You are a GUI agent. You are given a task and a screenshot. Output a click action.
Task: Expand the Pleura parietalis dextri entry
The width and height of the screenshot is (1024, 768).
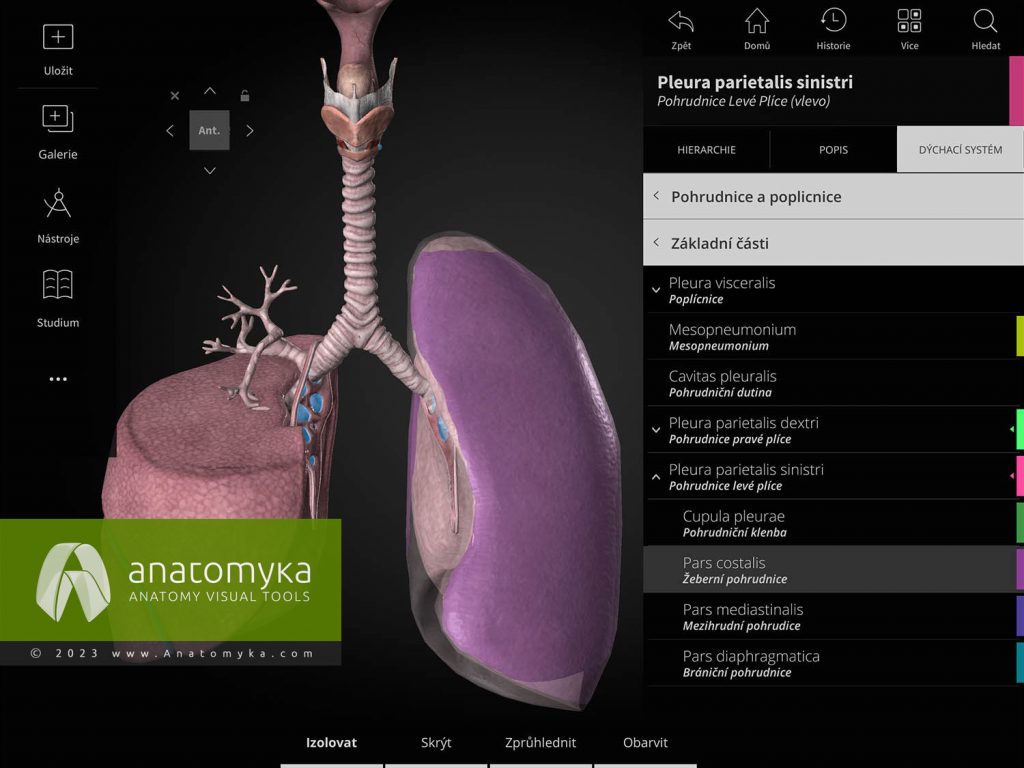[656, 430]
